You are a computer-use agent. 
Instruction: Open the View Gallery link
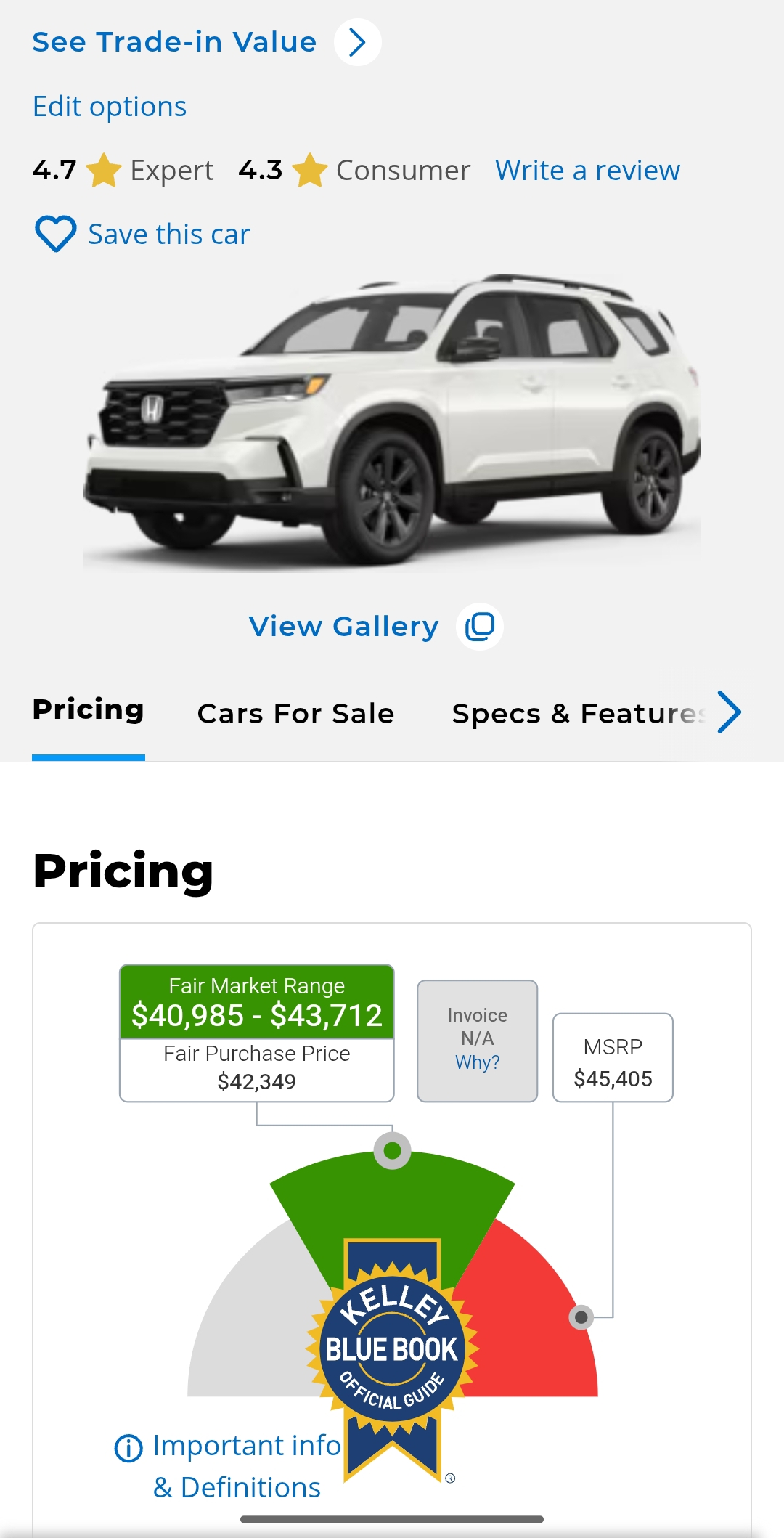click(x=343, y=626)
